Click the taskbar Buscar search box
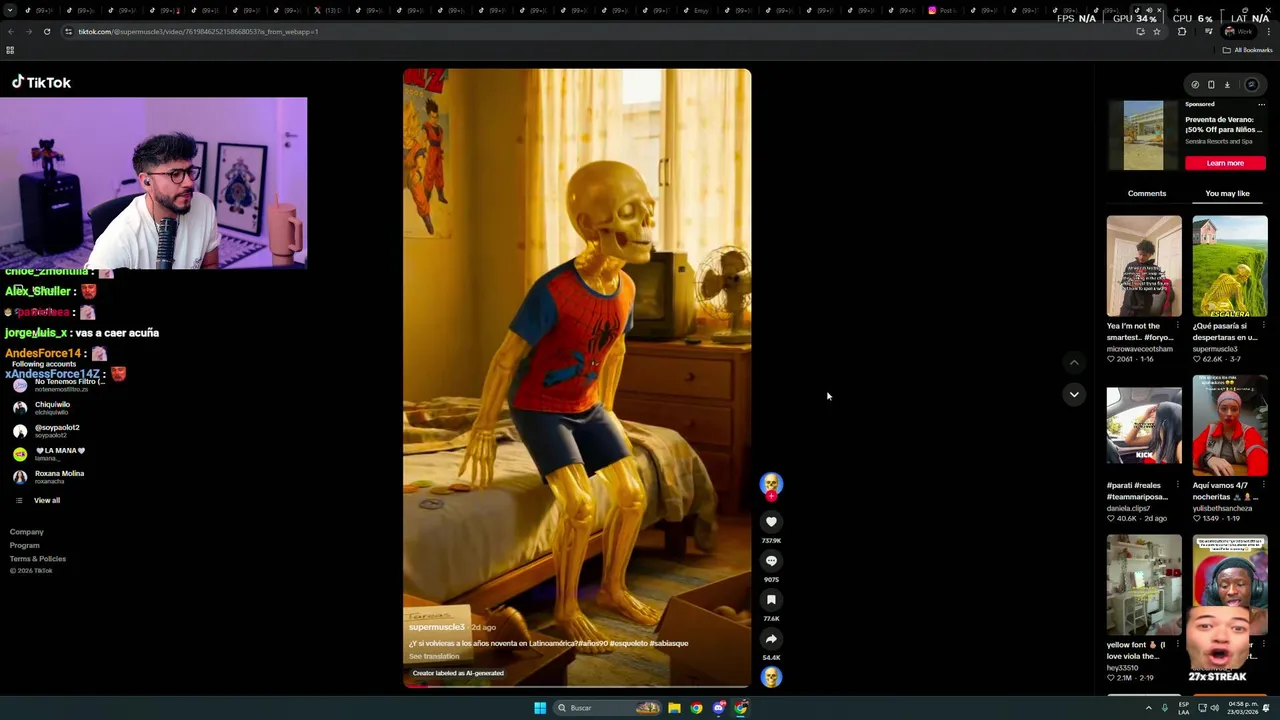 [x=609, y=708]
